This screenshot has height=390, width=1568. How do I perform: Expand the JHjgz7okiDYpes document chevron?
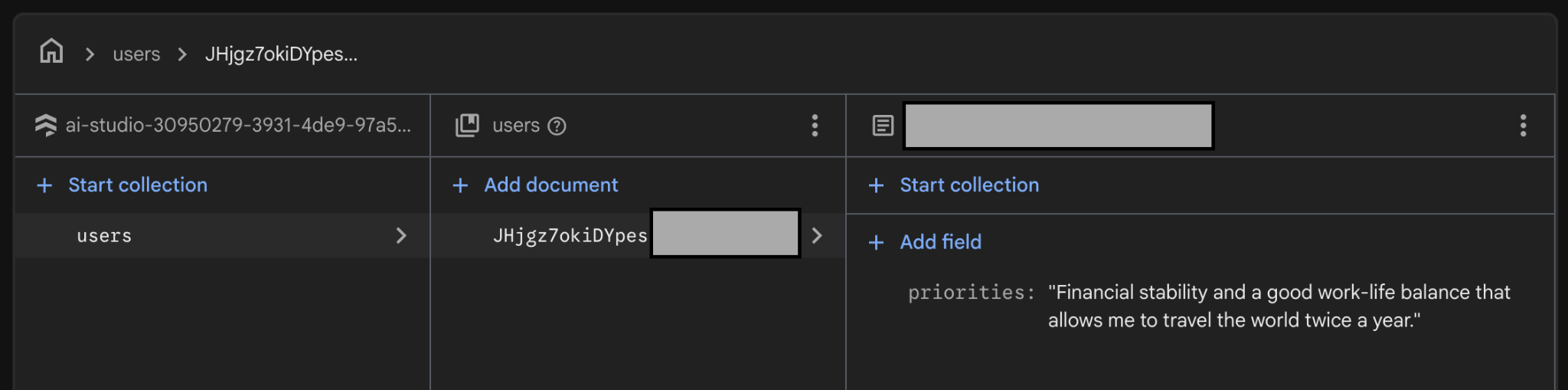click(x=817, y=235)
